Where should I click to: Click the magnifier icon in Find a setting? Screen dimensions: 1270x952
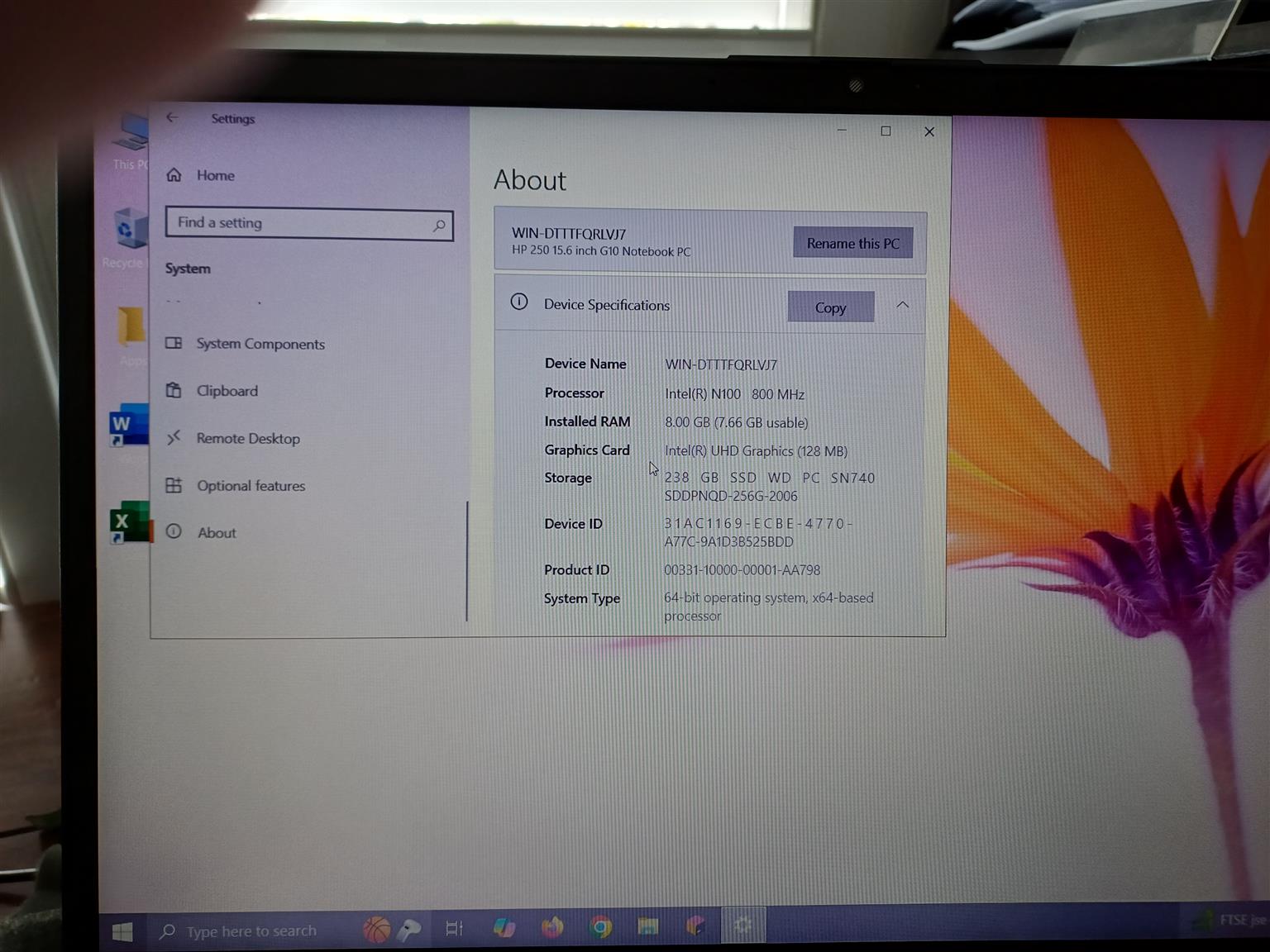(439, 225)
